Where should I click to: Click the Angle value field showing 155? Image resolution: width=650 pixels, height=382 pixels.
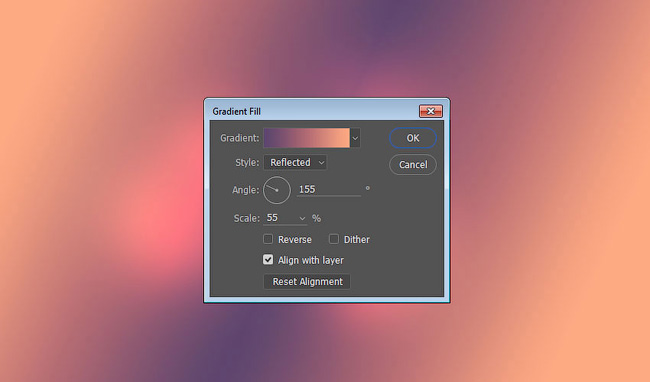(x=329, y=189)
